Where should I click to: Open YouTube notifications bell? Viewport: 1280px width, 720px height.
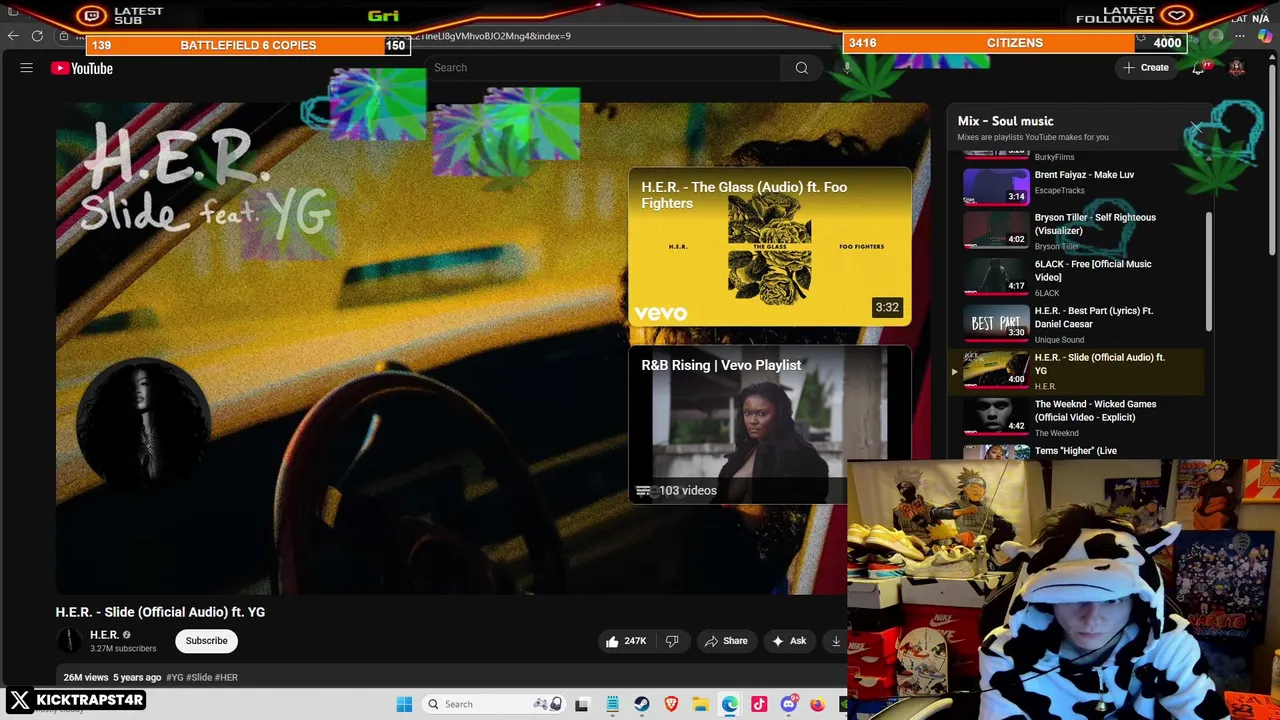pos(1199,68)
